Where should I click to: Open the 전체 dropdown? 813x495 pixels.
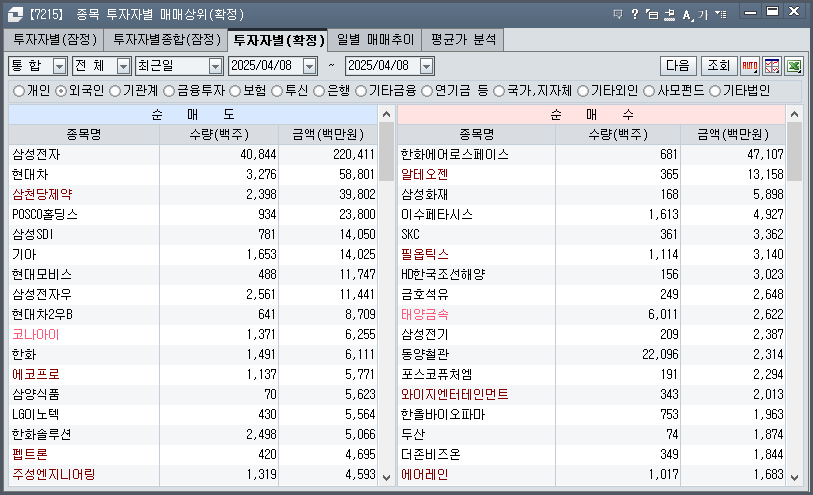pyautogui.click(x=123, y=66)
